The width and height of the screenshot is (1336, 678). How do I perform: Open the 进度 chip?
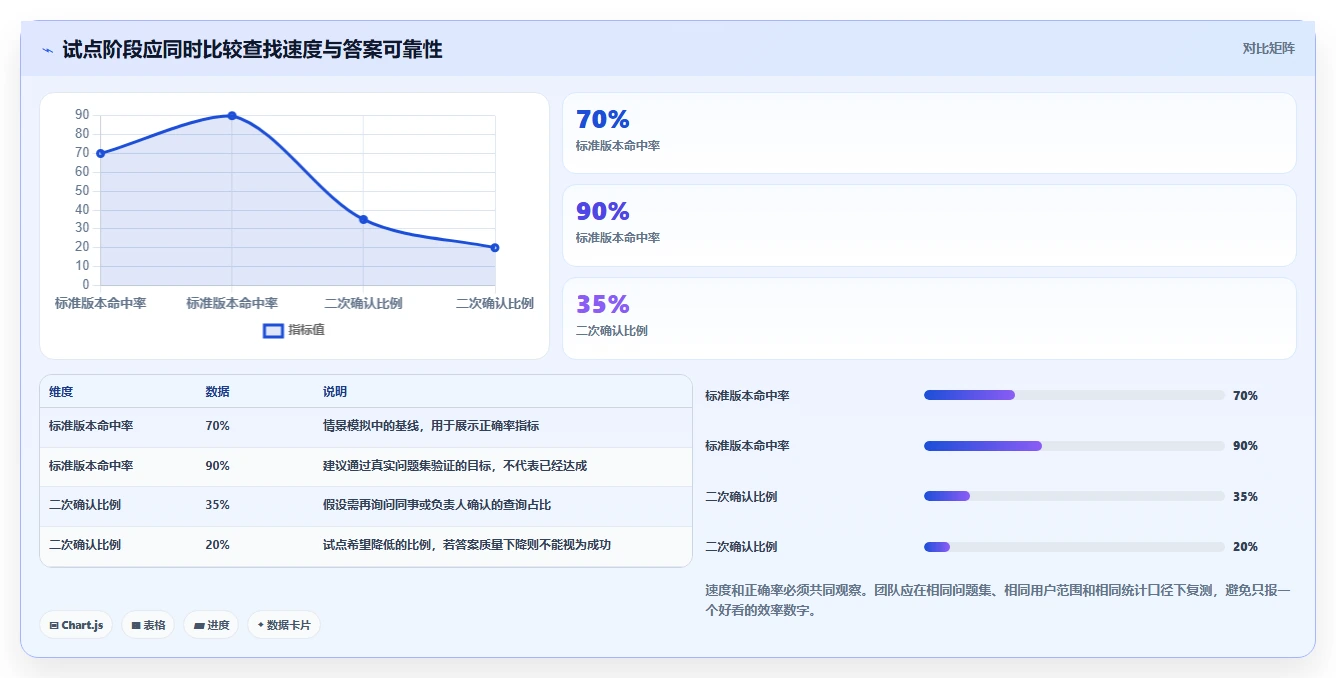click(x=211, y=625)
